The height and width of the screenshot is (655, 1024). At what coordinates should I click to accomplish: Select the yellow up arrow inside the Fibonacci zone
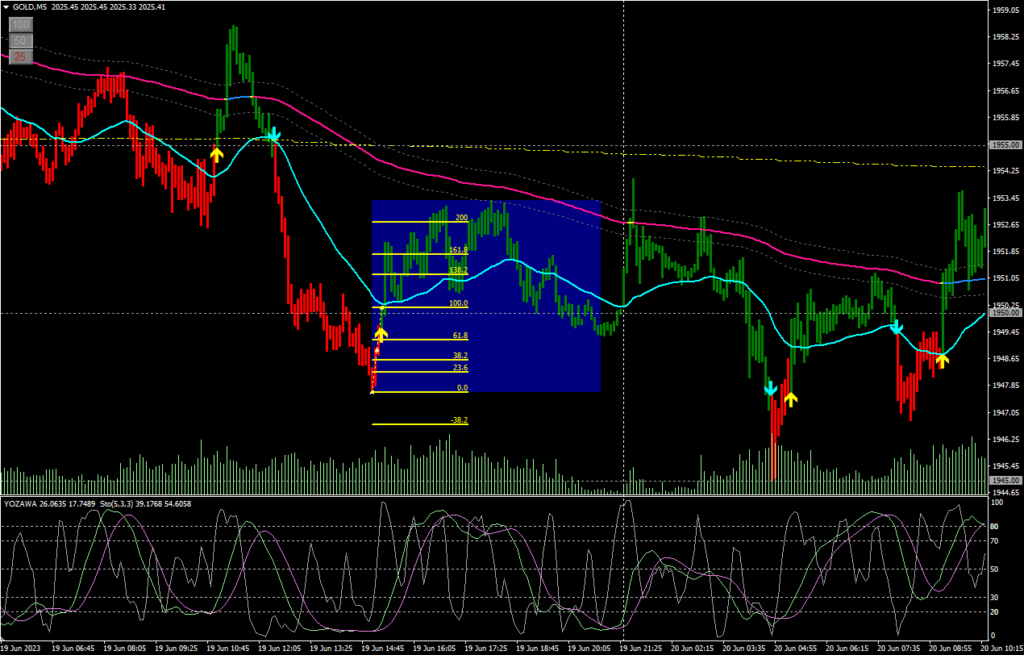pyautogui.click(x=381, y=334)
